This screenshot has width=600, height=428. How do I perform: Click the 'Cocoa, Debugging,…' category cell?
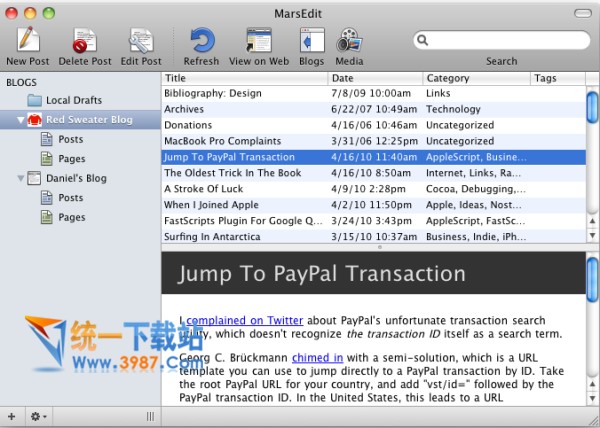point(476,189)
